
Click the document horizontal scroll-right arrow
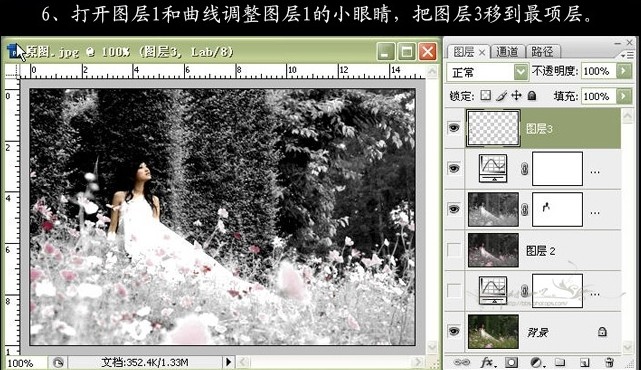pyautogui.click(x=417, y=362)
